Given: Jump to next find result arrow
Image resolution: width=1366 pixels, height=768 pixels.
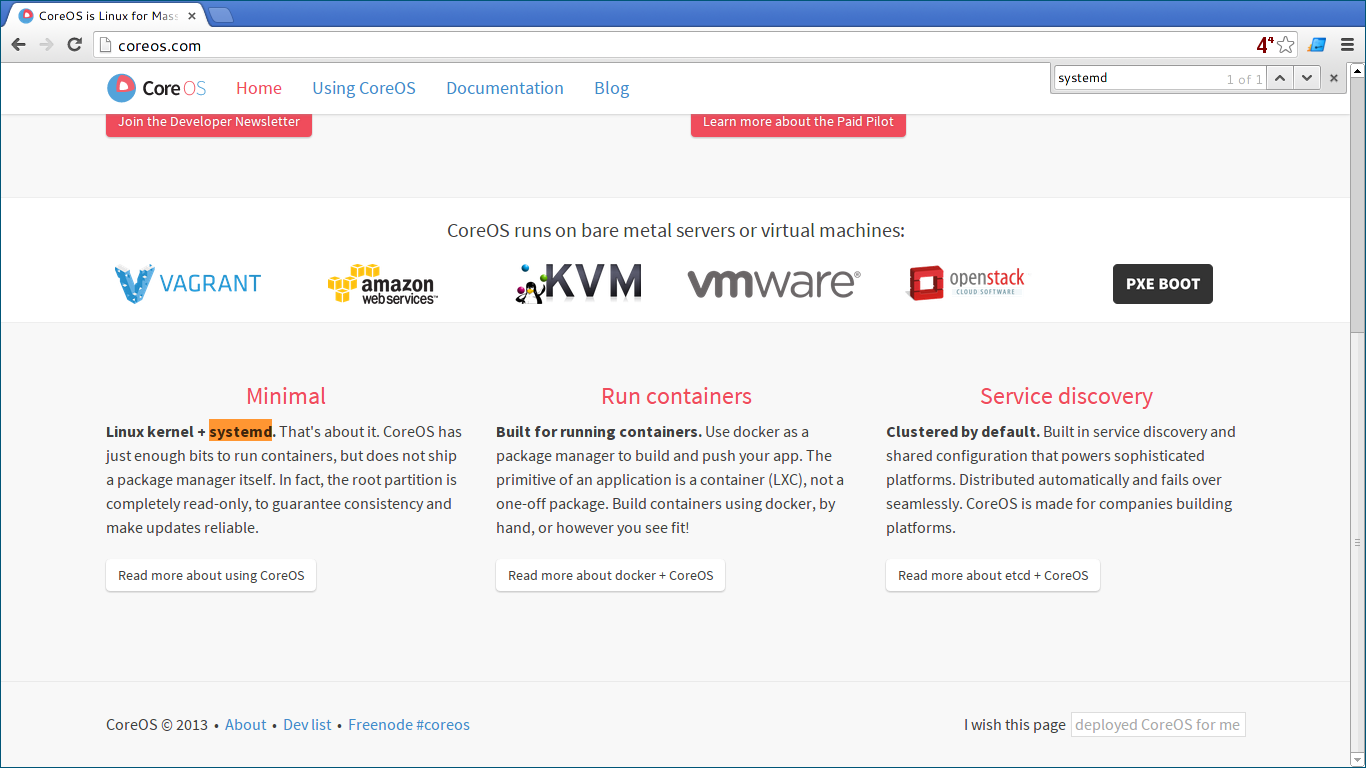Looking at the screenshot, I should click(1307, 78).
